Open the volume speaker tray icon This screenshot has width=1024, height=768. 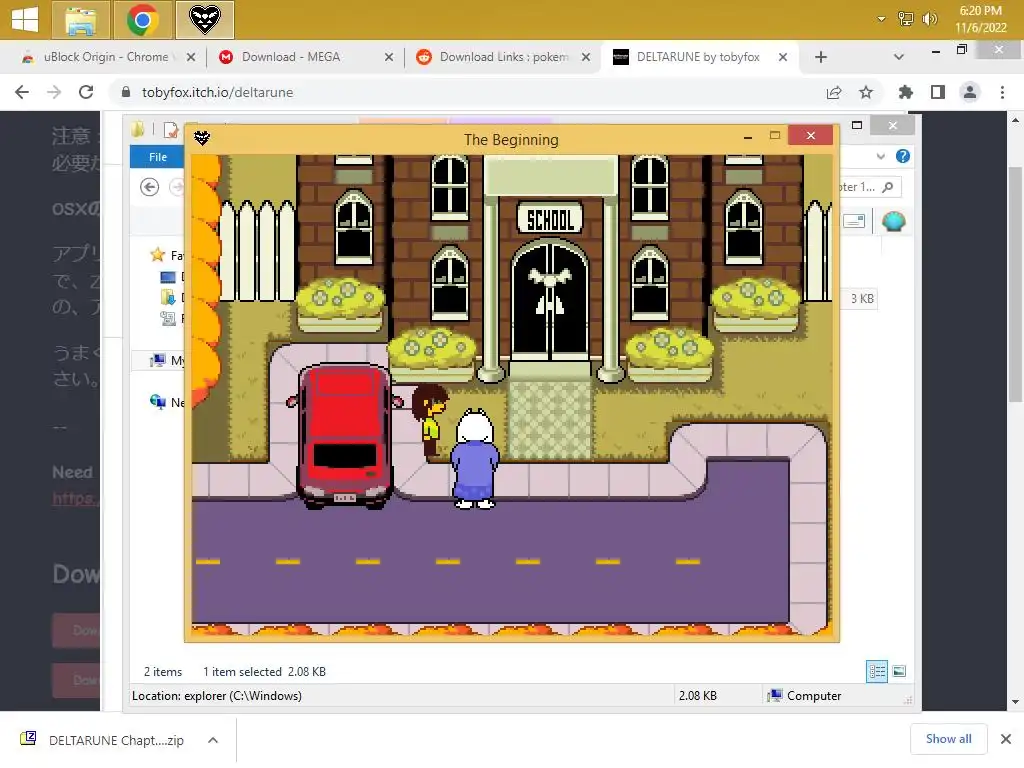tap(929, 19)
